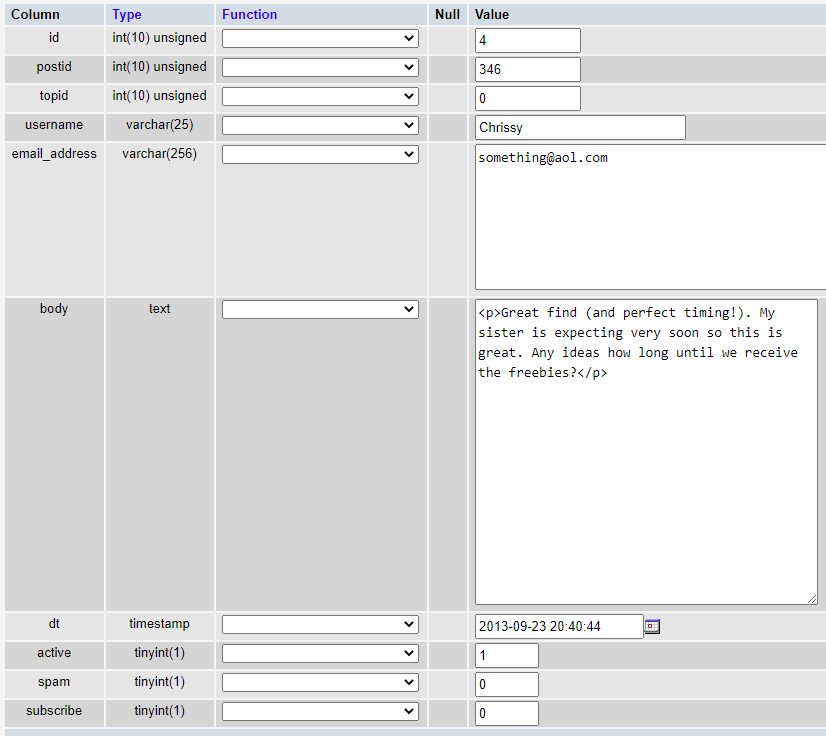This screenshot has width=826, height=736.
Task: Click inside the body text area
Action: pos(646,452)
